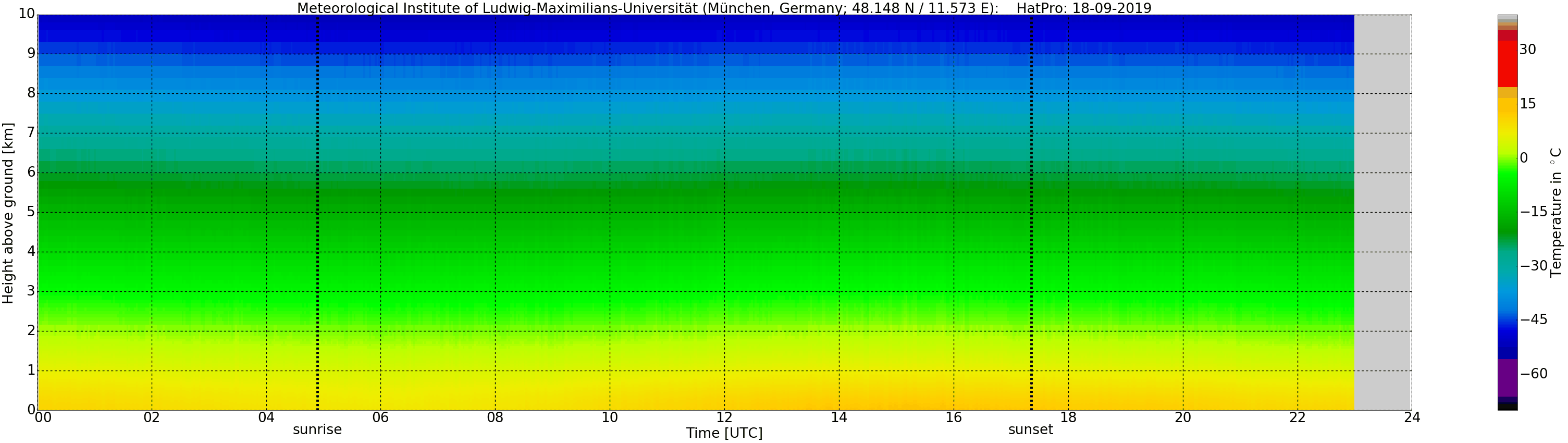Screen dimensions: 1568x443
Task: Click the −45 label on the temperature colorbar
Action: [1533, 319]
